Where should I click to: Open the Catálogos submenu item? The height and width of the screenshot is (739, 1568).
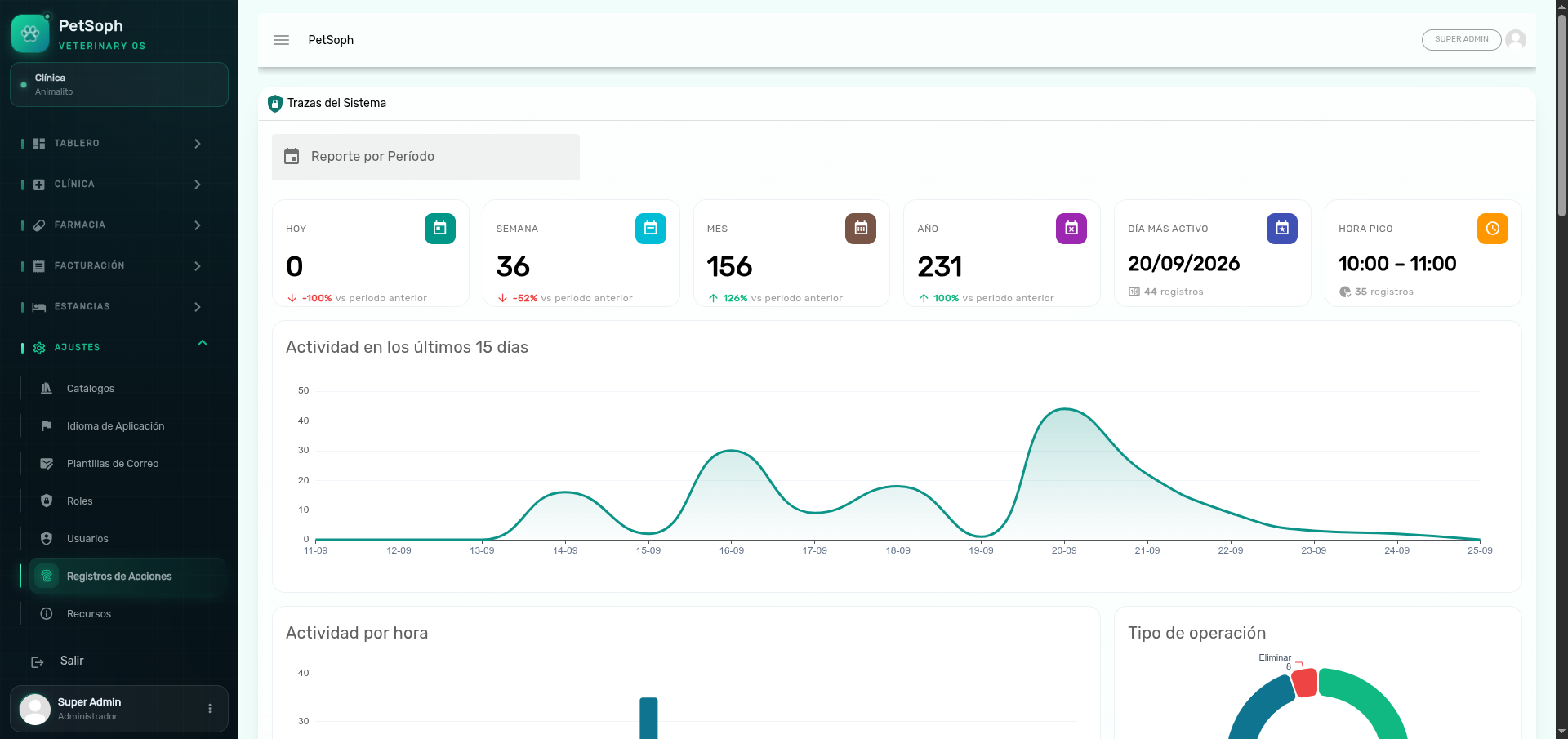(x=128, y=389)
